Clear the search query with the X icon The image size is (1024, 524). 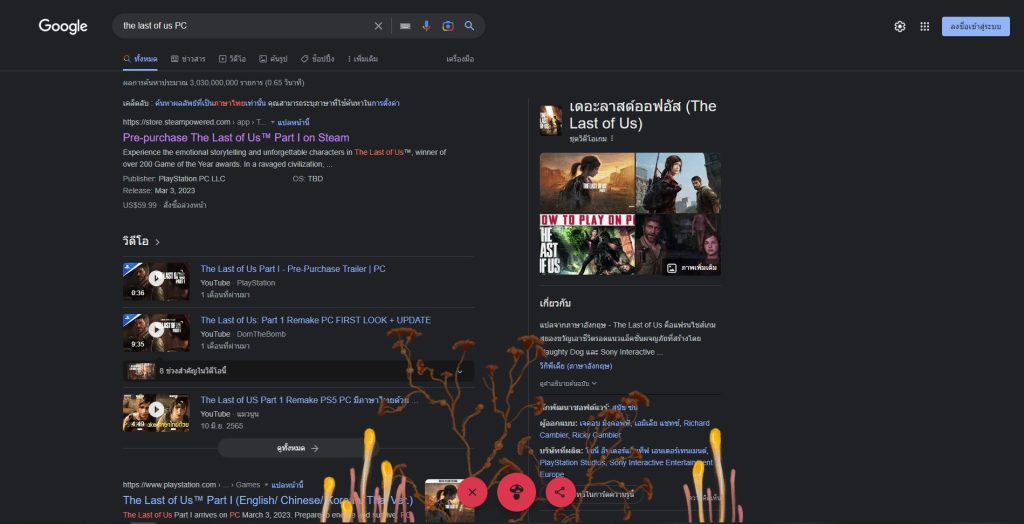tap(378, 26)
